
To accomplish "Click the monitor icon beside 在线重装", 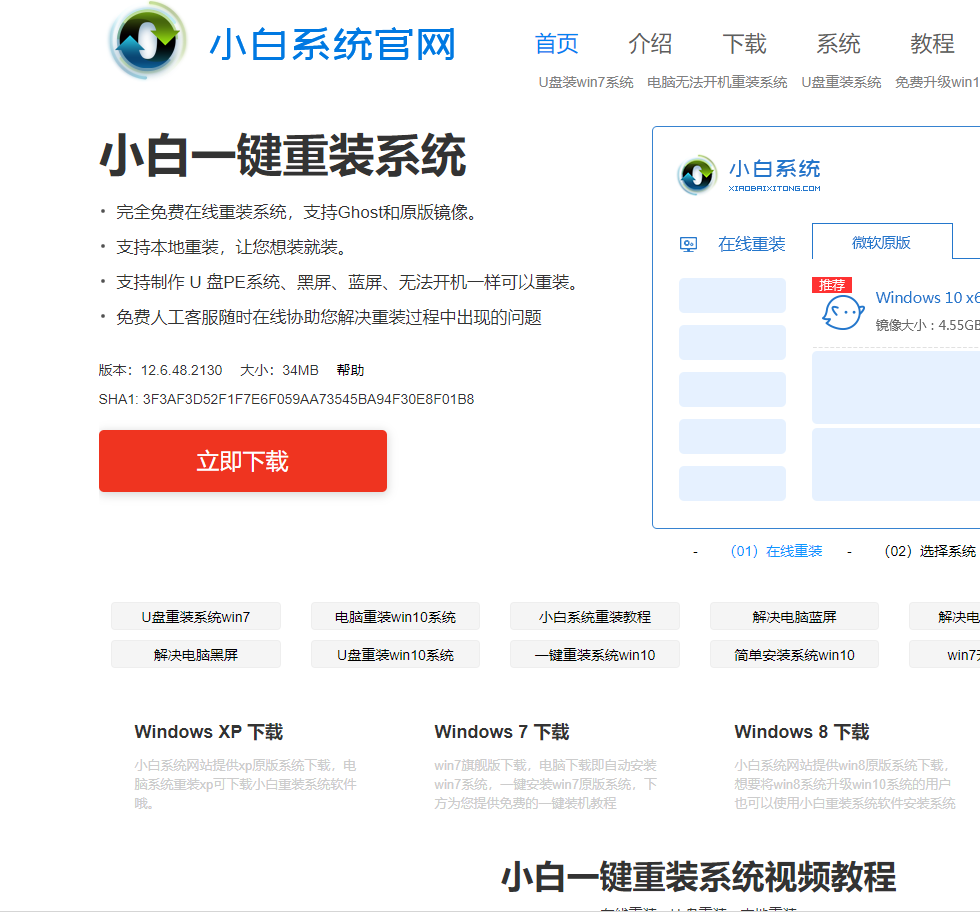I will click(688, 244).
